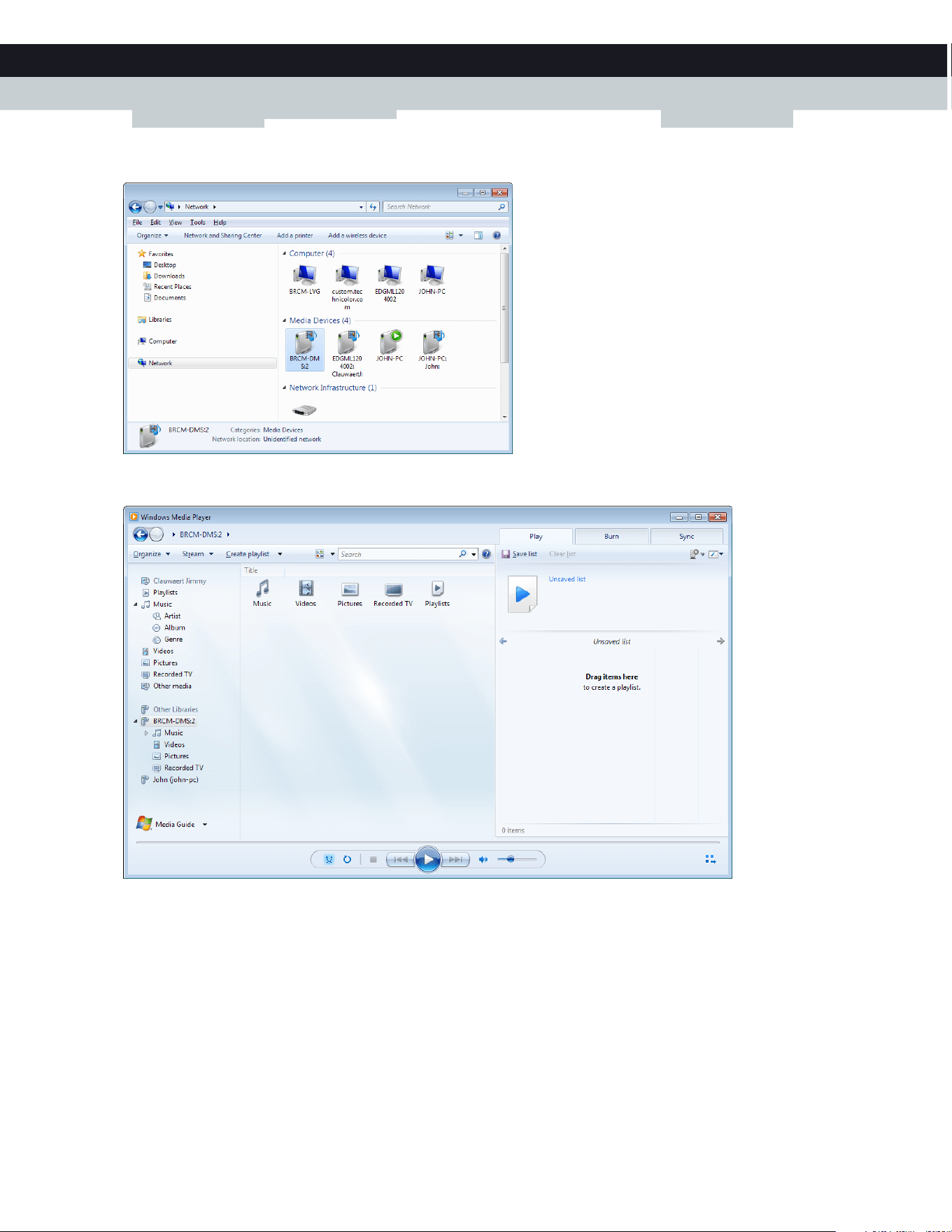The height and width of the screenshot is (1232, 952).
Task: Click Add a wireless device
Action: point(357,236)
